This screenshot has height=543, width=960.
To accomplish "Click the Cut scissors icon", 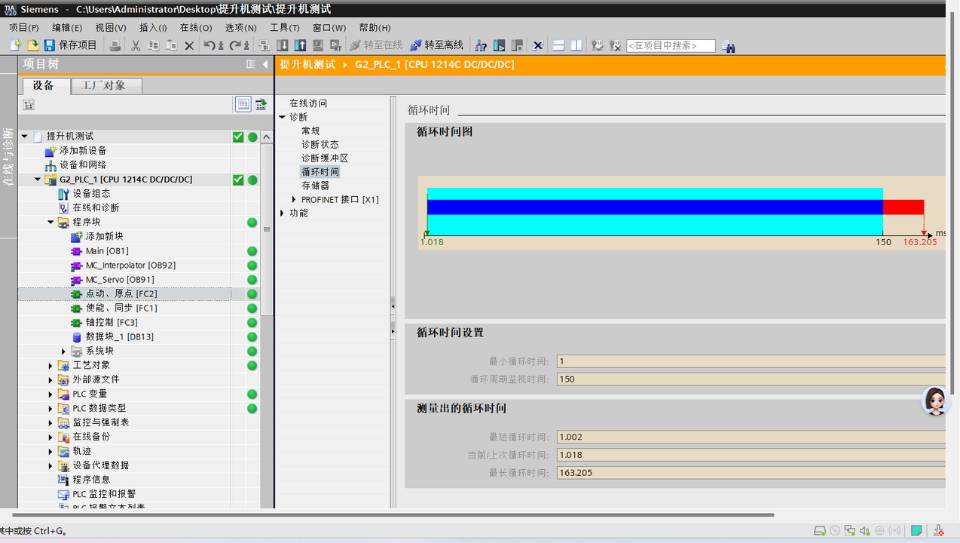I will pyautogui.click(x=135, y=45).
